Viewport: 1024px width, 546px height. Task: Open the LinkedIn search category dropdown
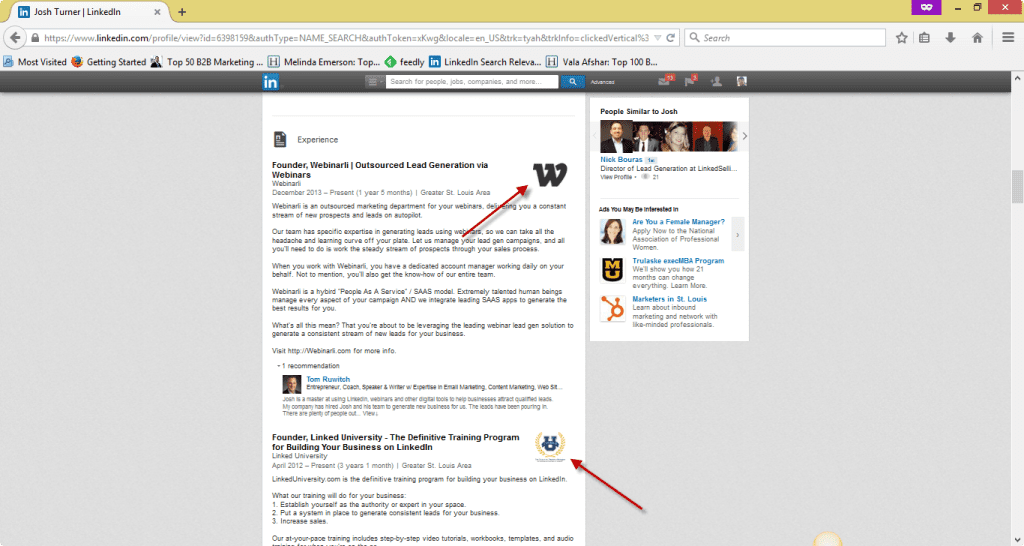pos(374,82)
